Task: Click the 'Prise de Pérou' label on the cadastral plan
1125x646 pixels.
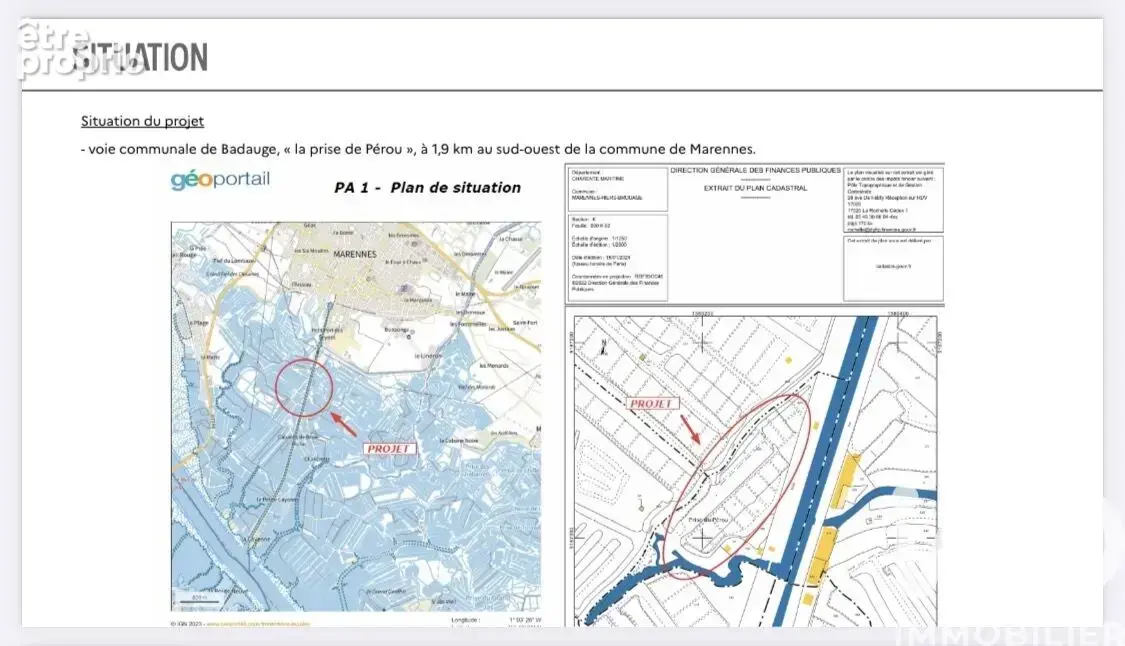Action: (x=708, y=519)
